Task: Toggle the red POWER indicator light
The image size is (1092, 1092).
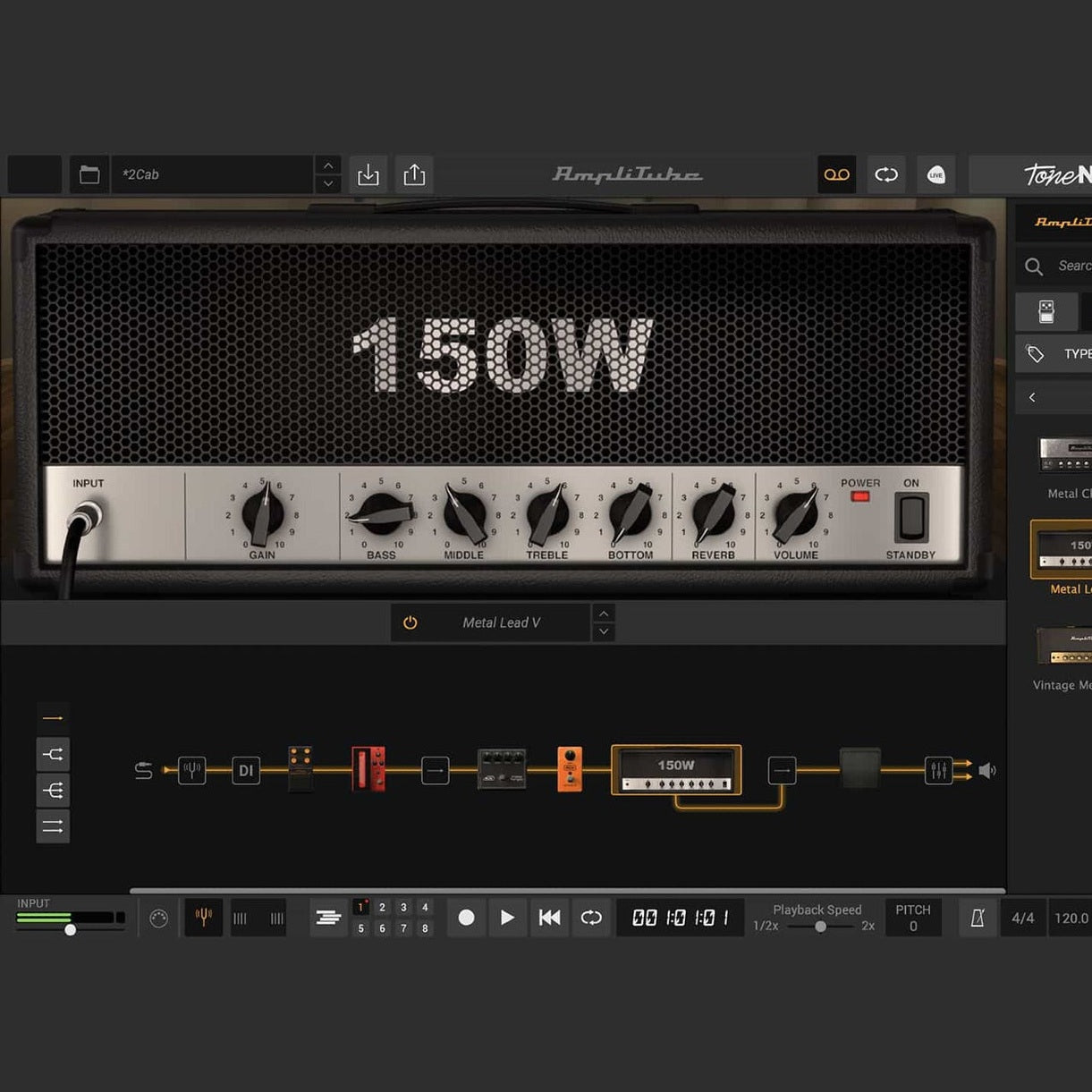Action: [x=860, y=496]
